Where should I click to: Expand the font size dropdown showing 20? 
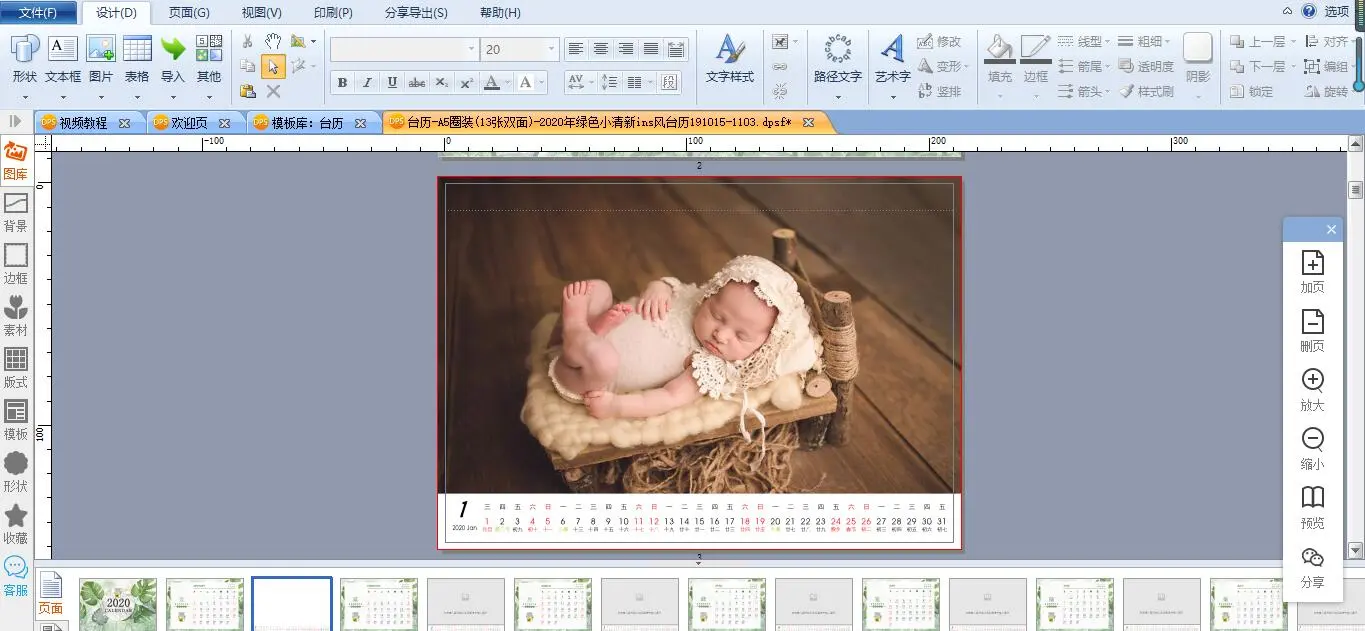[x=551, y=49]
